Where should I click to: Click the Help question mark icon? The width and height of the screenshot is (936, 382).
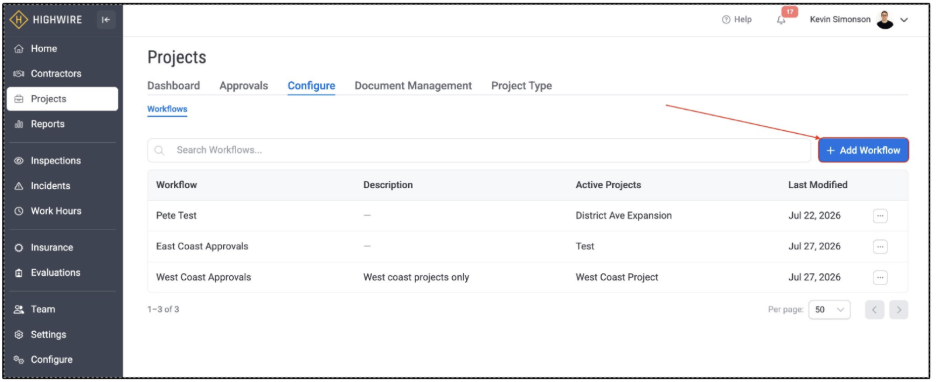tap(726, 20)
